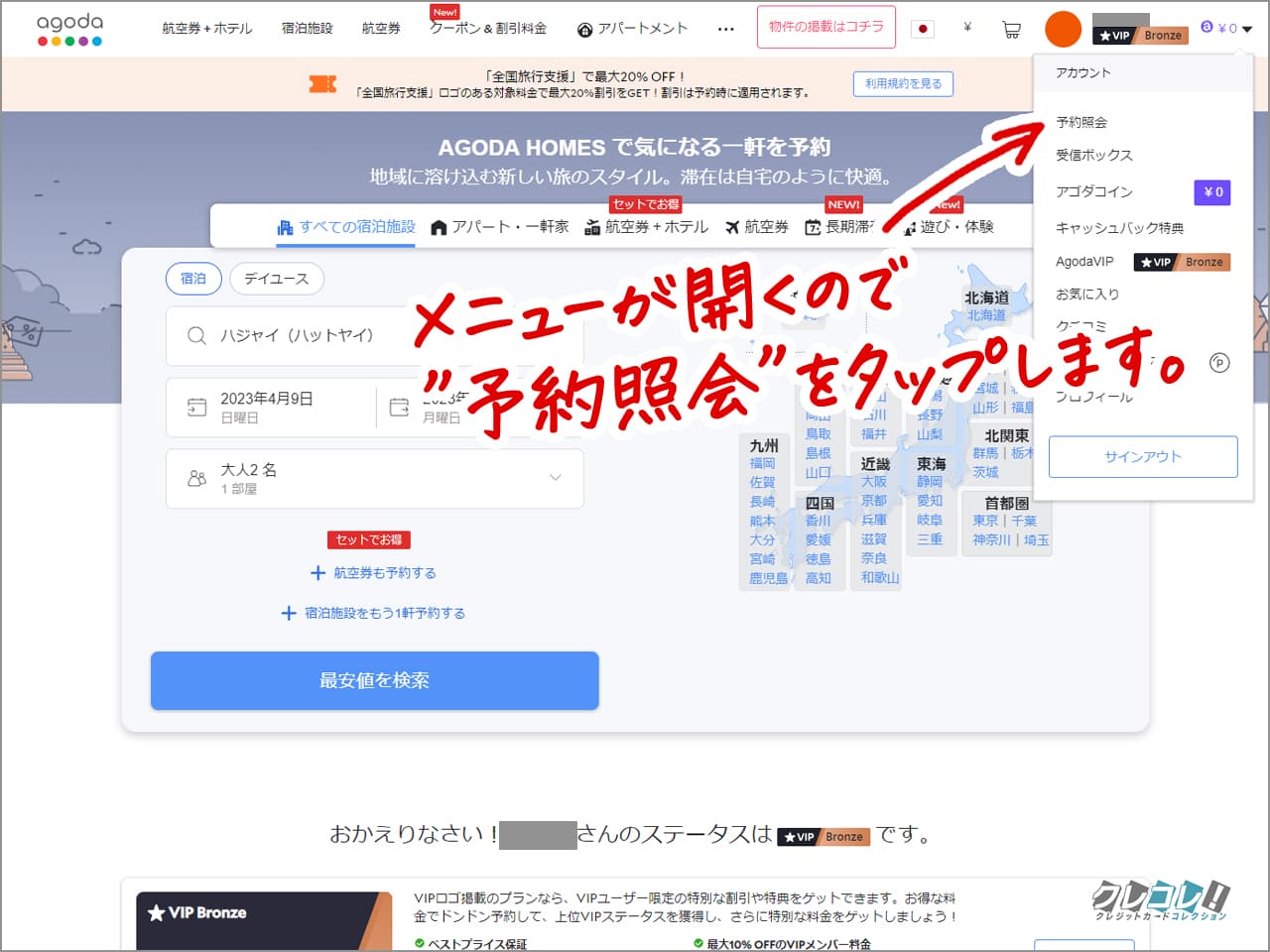Open the orange user avatar
Viewport: 1270px width, 952px height.
pyautogui.click(x=1063, y=30)
